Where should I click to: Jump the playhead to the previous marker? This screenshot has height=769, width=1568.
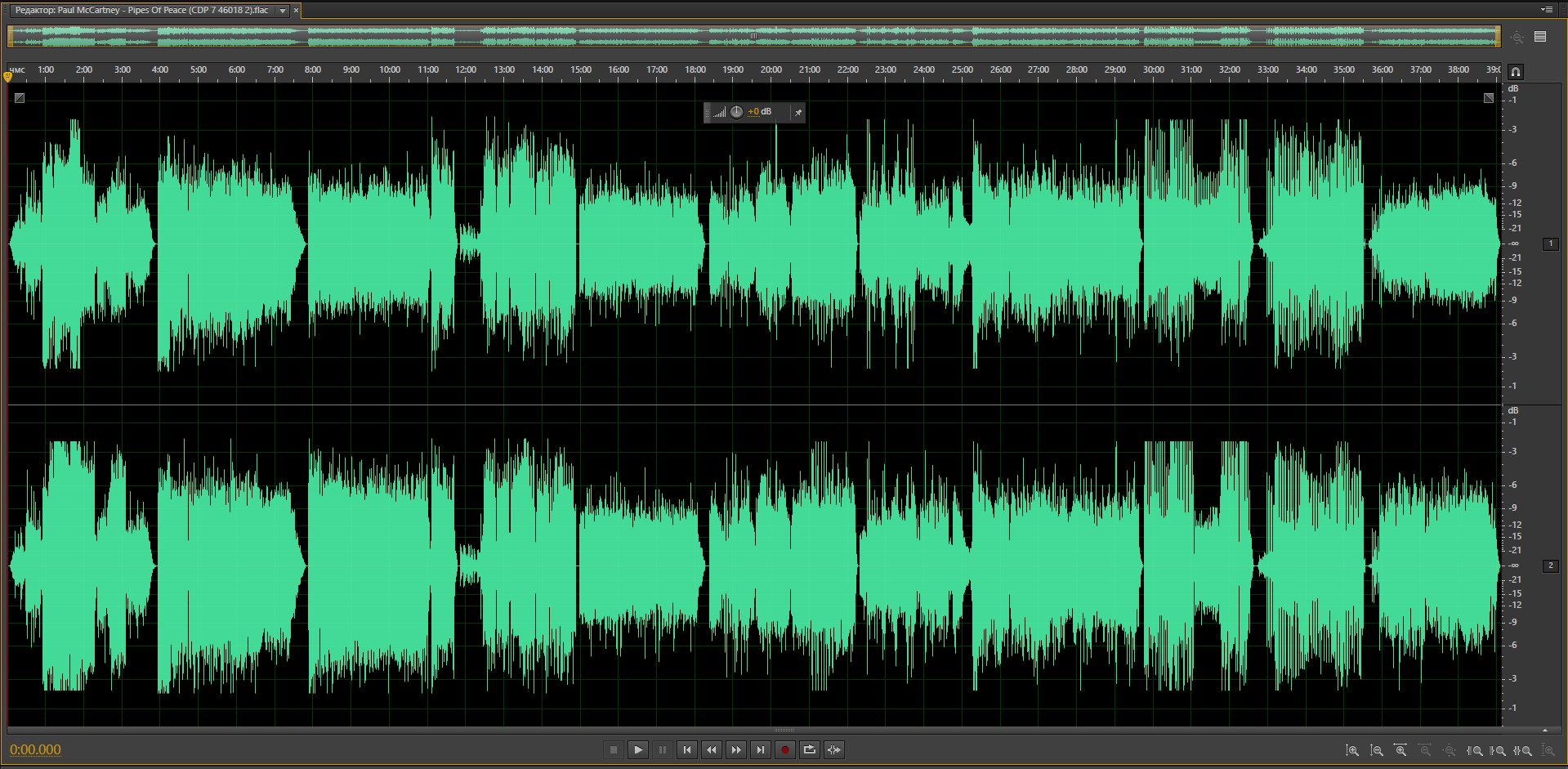(687, 749)
